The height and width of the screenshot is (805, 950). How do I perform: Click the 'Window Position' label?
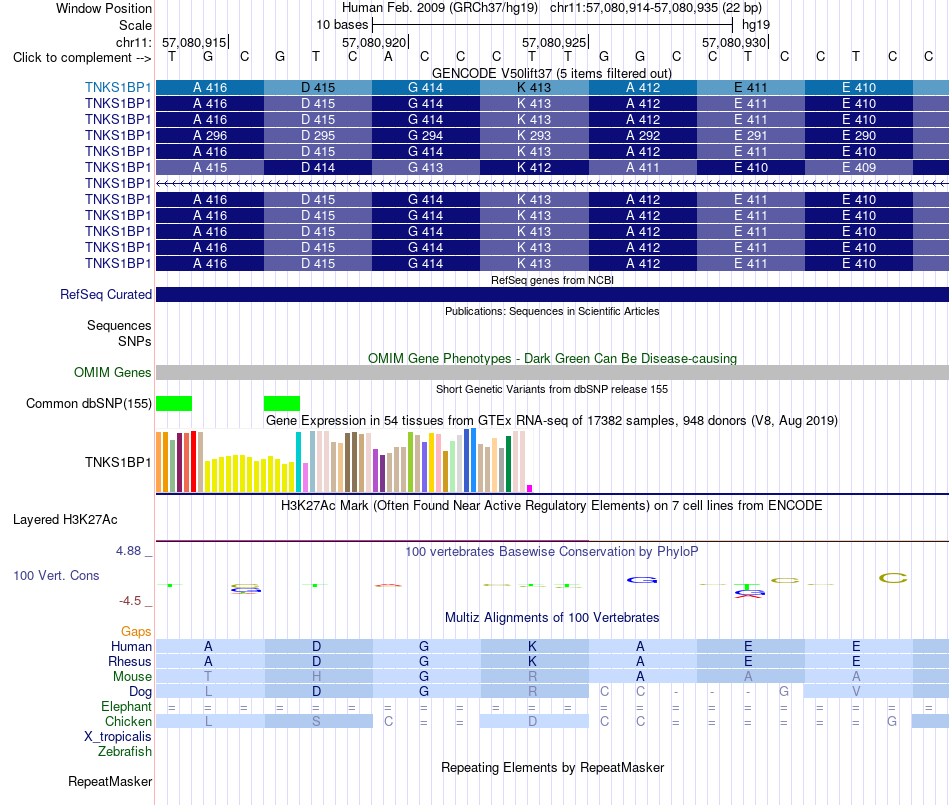point(104,8)
